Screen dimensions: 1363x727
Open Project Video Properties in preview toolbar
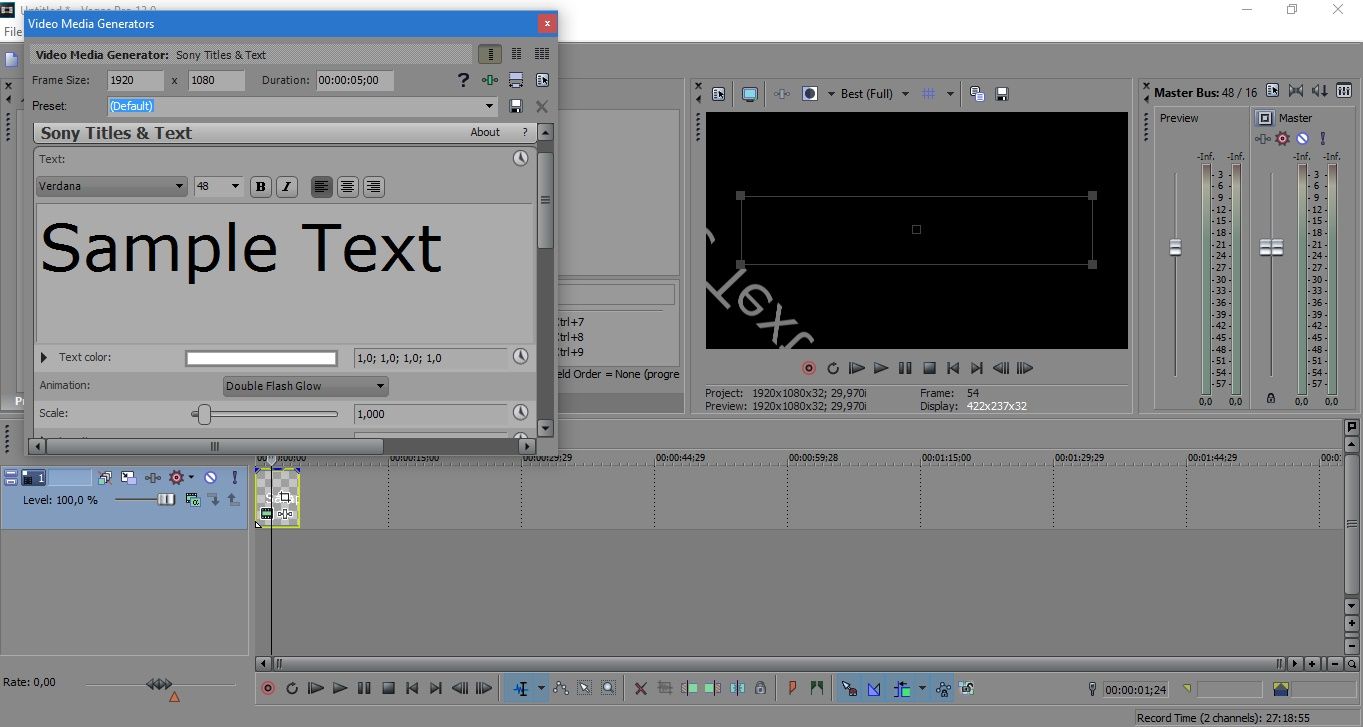tap(718, 94)
